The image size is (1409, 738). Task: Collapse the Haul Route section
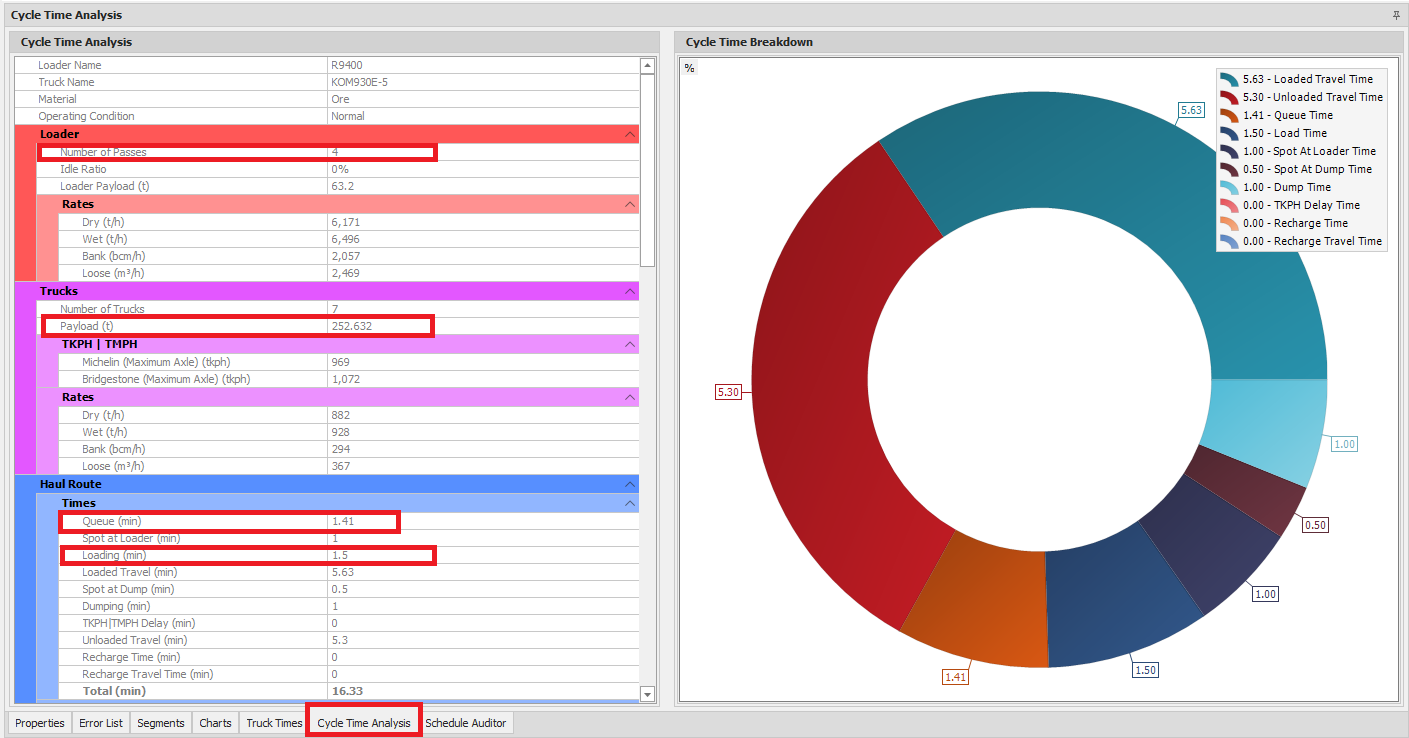click(x=630, y=484)
